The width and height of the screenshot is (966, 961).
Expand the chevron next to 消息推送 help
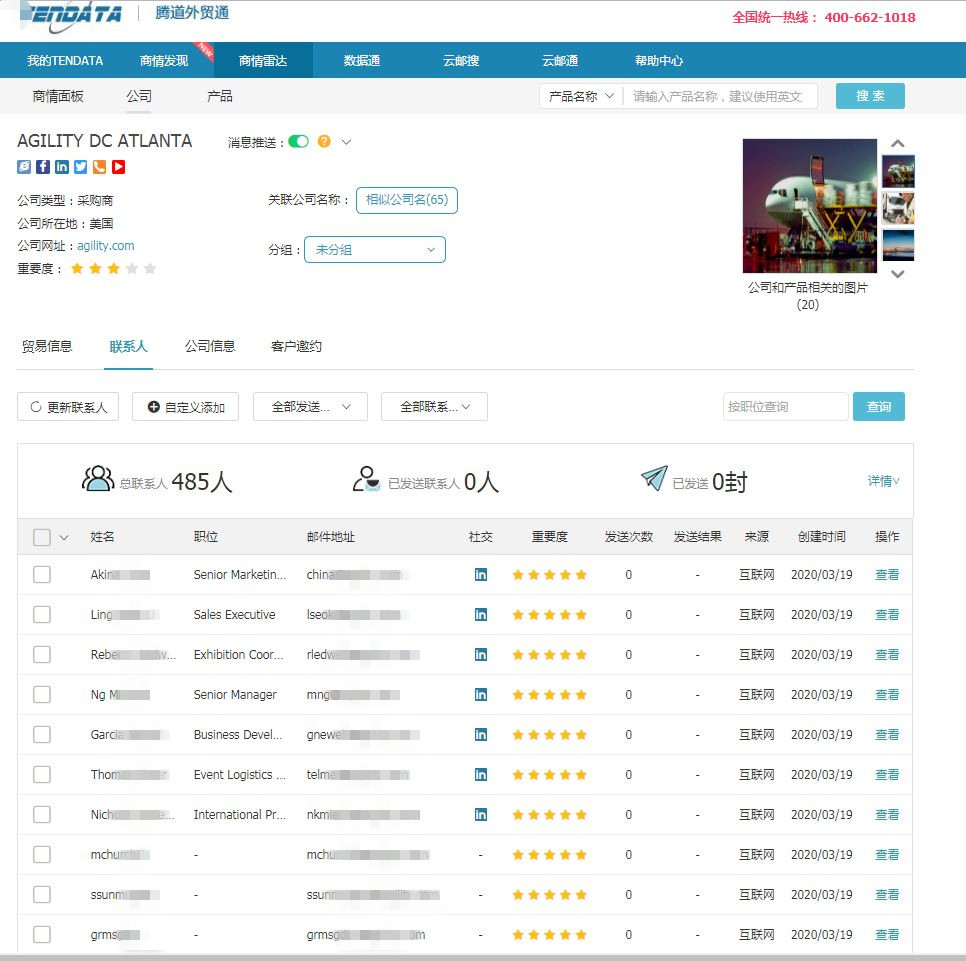coord(347,142)
